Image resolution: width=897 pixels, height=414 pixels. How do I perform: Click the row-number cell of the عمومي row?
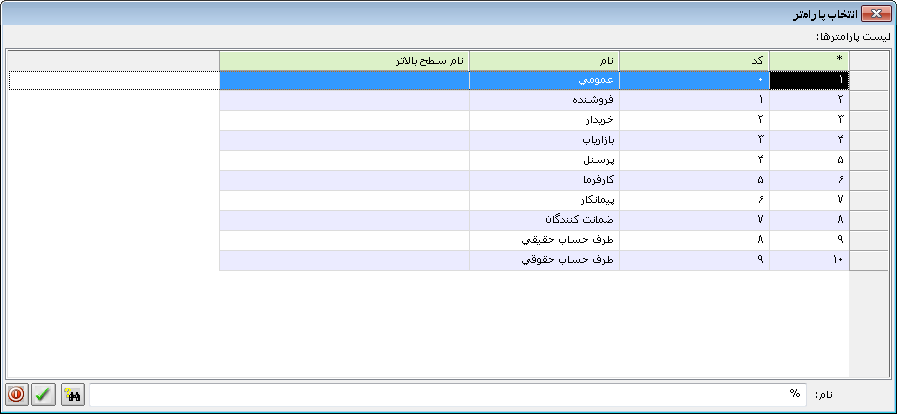coord(809,80)
